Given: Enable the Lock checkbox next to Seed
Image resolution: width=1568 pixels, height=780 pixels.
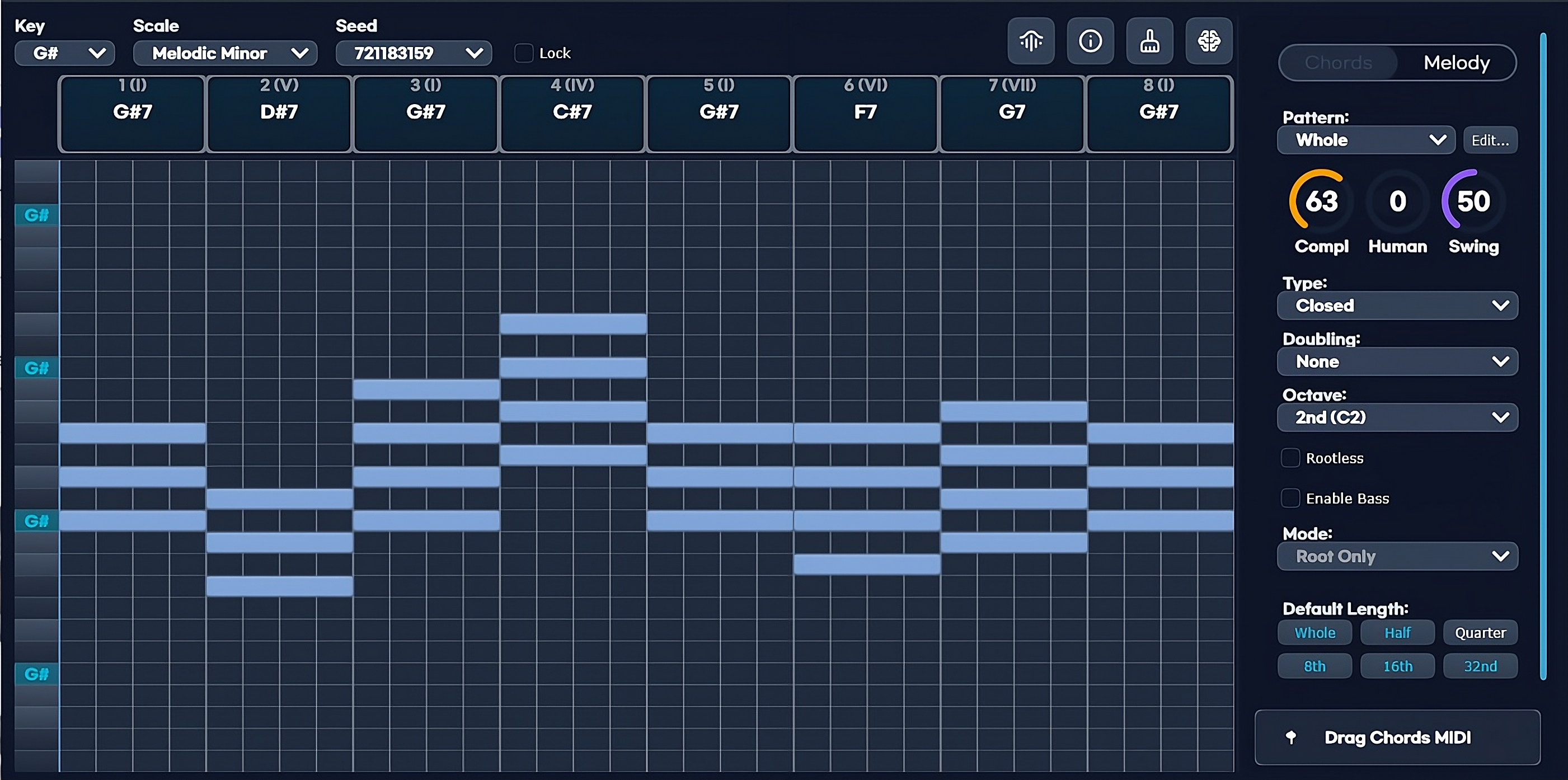Looking at the screenshot, I should (523, 53).
